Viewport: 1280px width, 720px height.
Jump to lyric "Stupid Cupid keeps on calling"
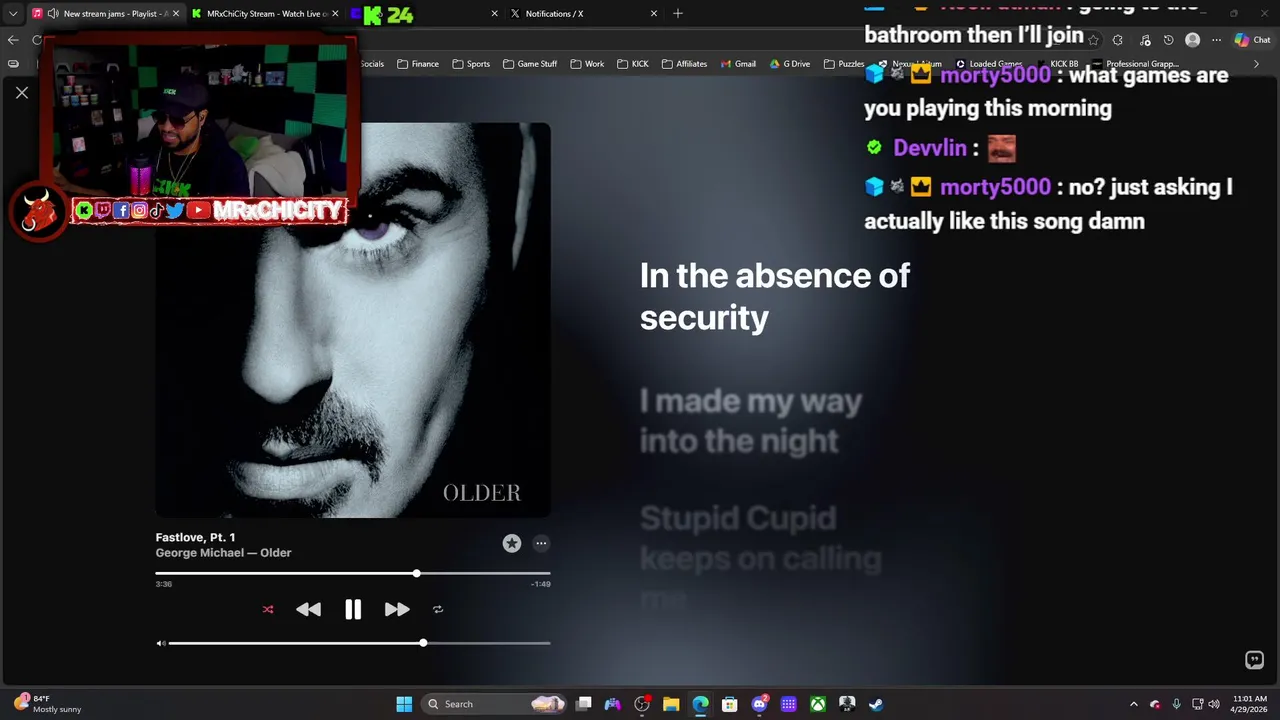pyautogui.click(x=760, y=538)
